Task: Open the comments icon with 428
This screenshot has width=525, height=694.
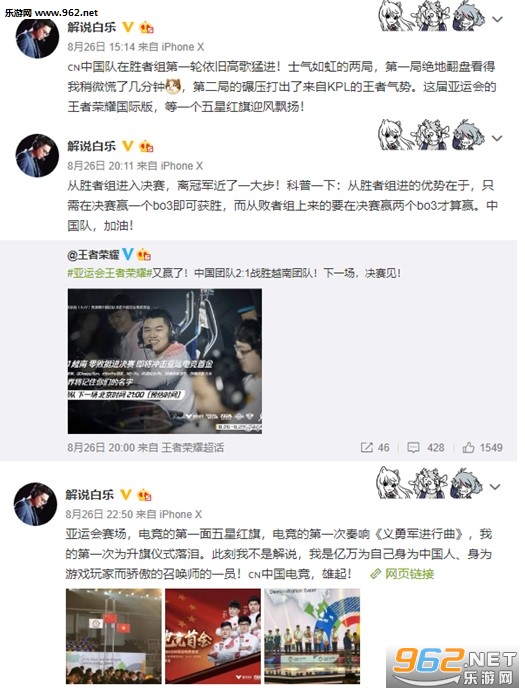Action: pos(413,447)
